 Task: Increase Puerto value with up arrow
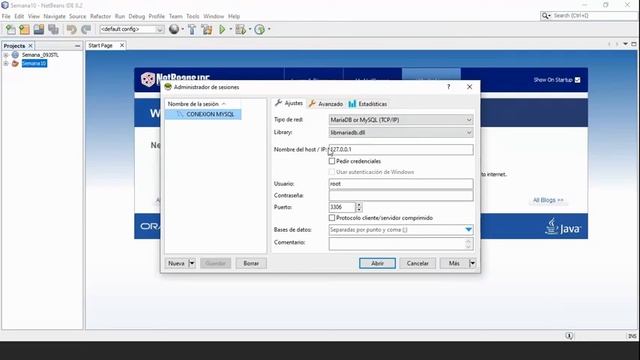359,204
